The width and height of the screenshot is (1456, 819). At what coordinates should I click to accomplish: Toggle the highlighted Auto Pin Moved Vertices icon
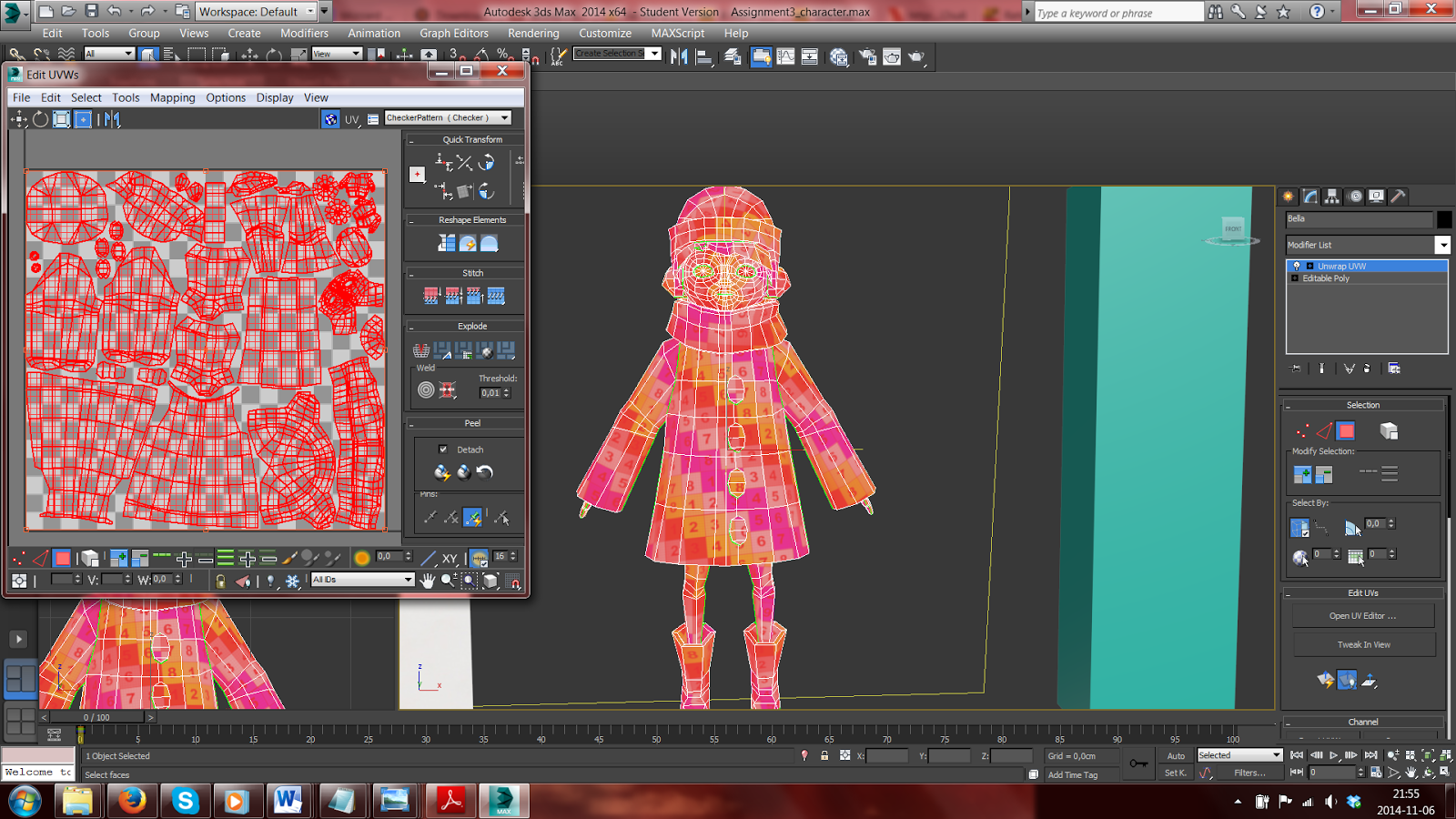(x=473, y=517)
